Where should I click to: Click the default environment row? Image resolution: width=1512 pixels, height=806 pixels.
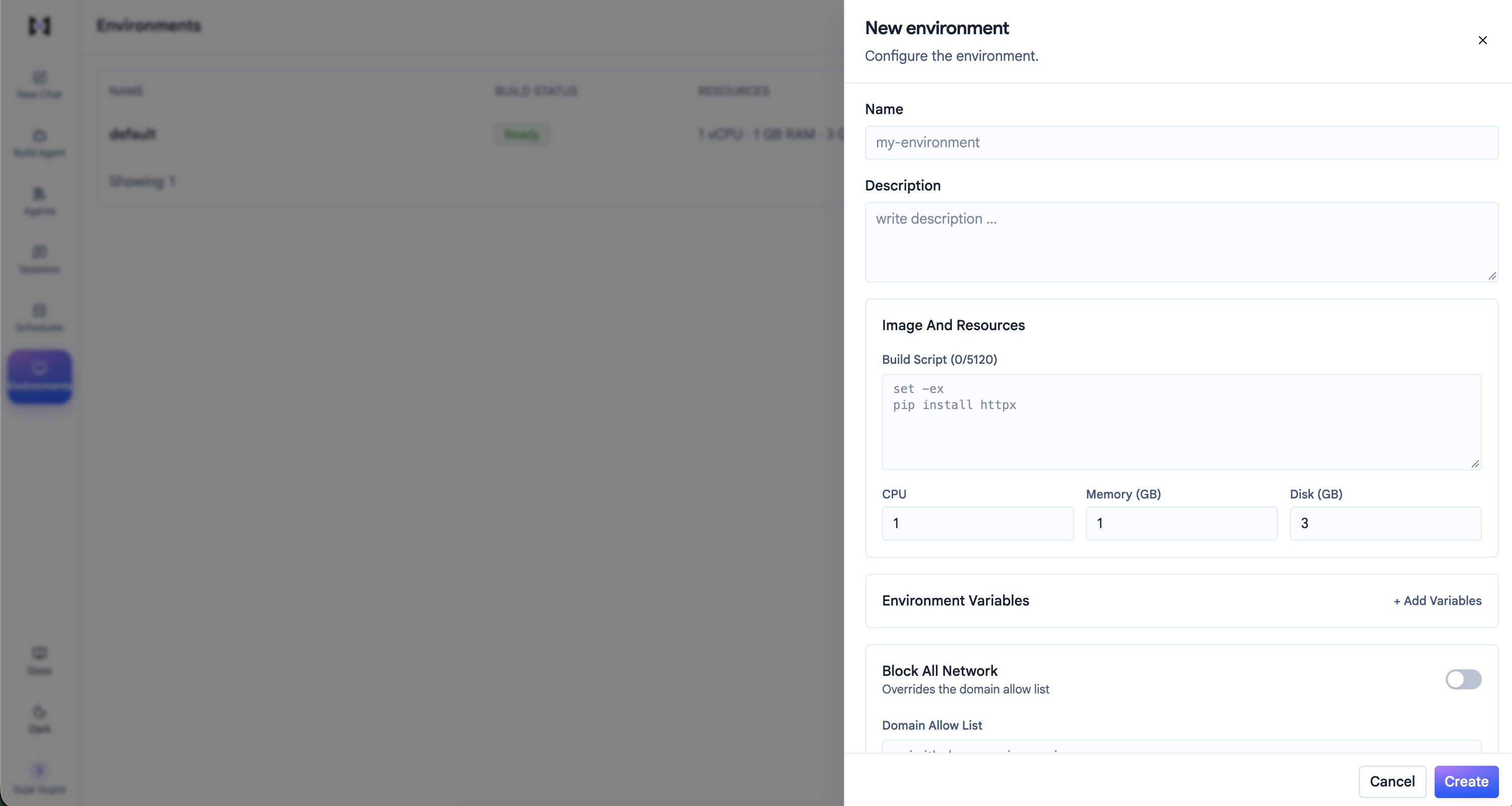point(470,135)
